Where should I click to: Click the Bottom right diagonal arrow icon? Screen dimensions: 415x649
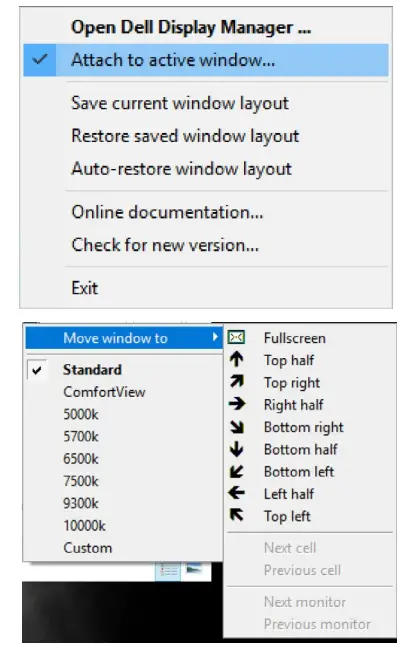tap(237, 427)
